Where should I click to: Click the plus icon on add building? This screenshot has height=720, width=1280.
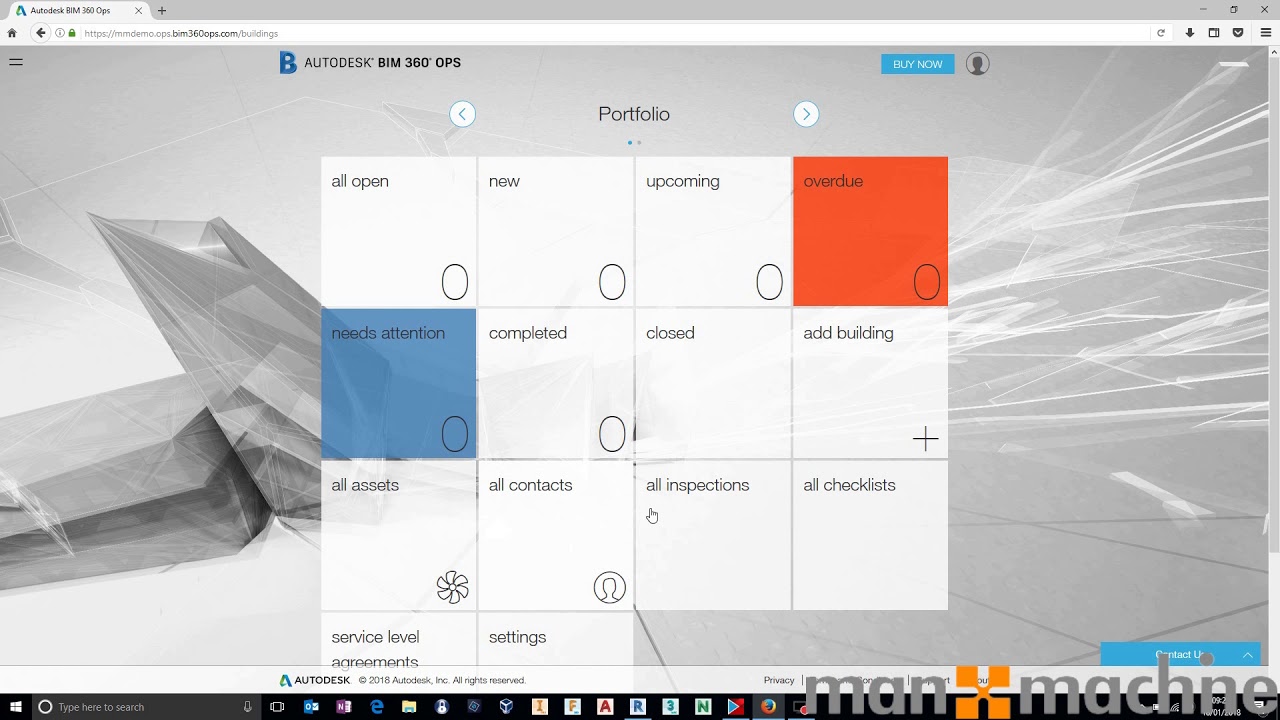926,438
